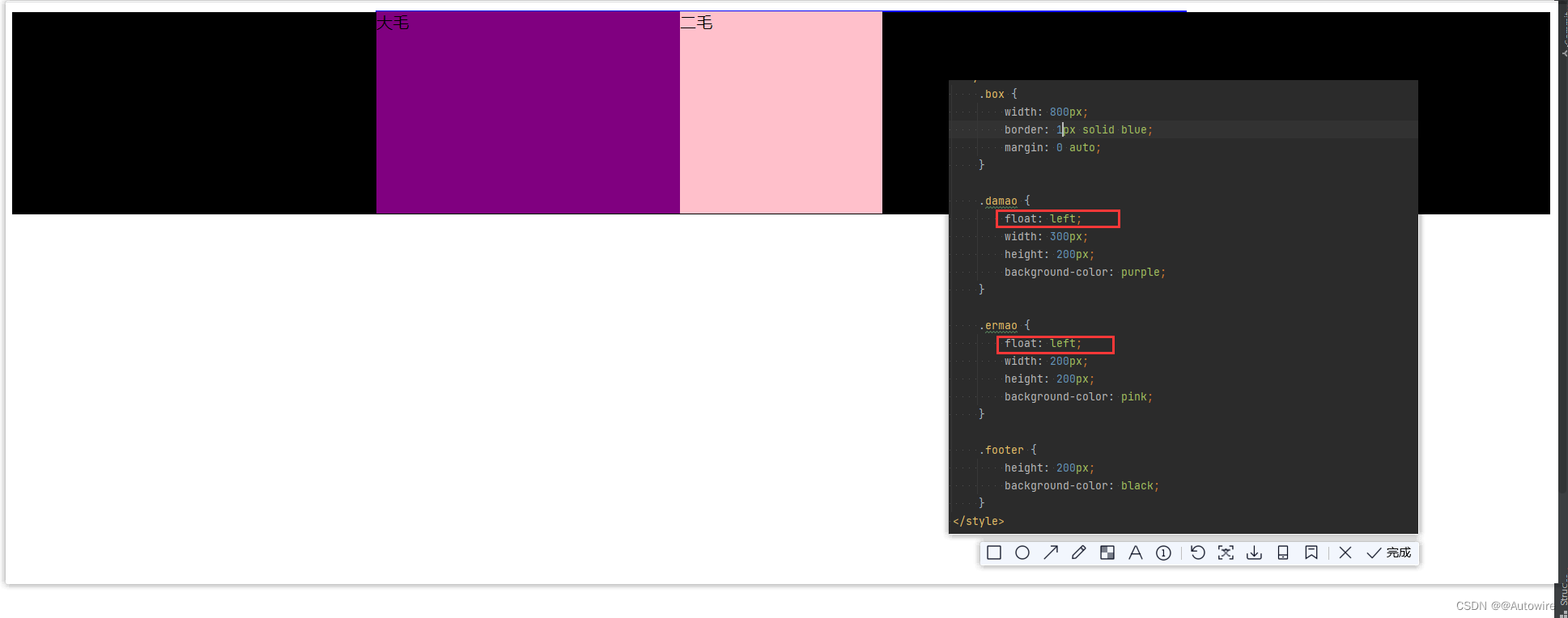Screen dimensions: 1568x618
Task: Select the mosaic blur tool
Action: click(x=1107, y=552)
